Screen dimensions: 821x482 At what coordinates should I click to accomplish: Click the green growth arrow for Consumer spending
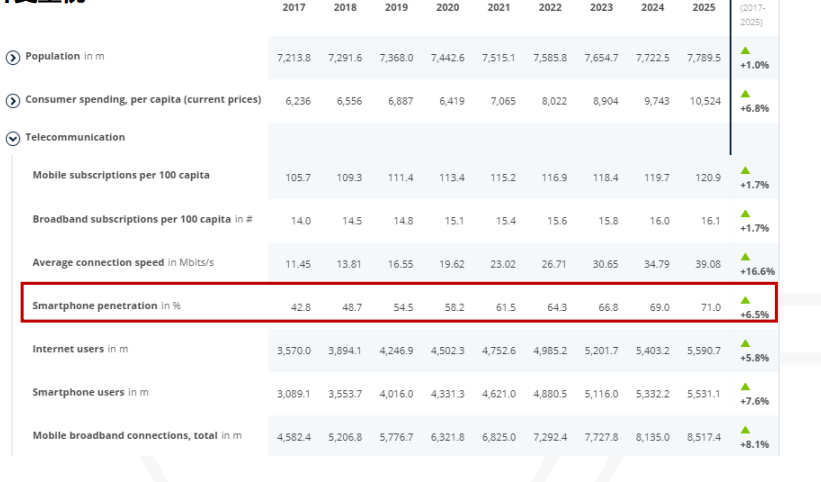pos(745,93)
